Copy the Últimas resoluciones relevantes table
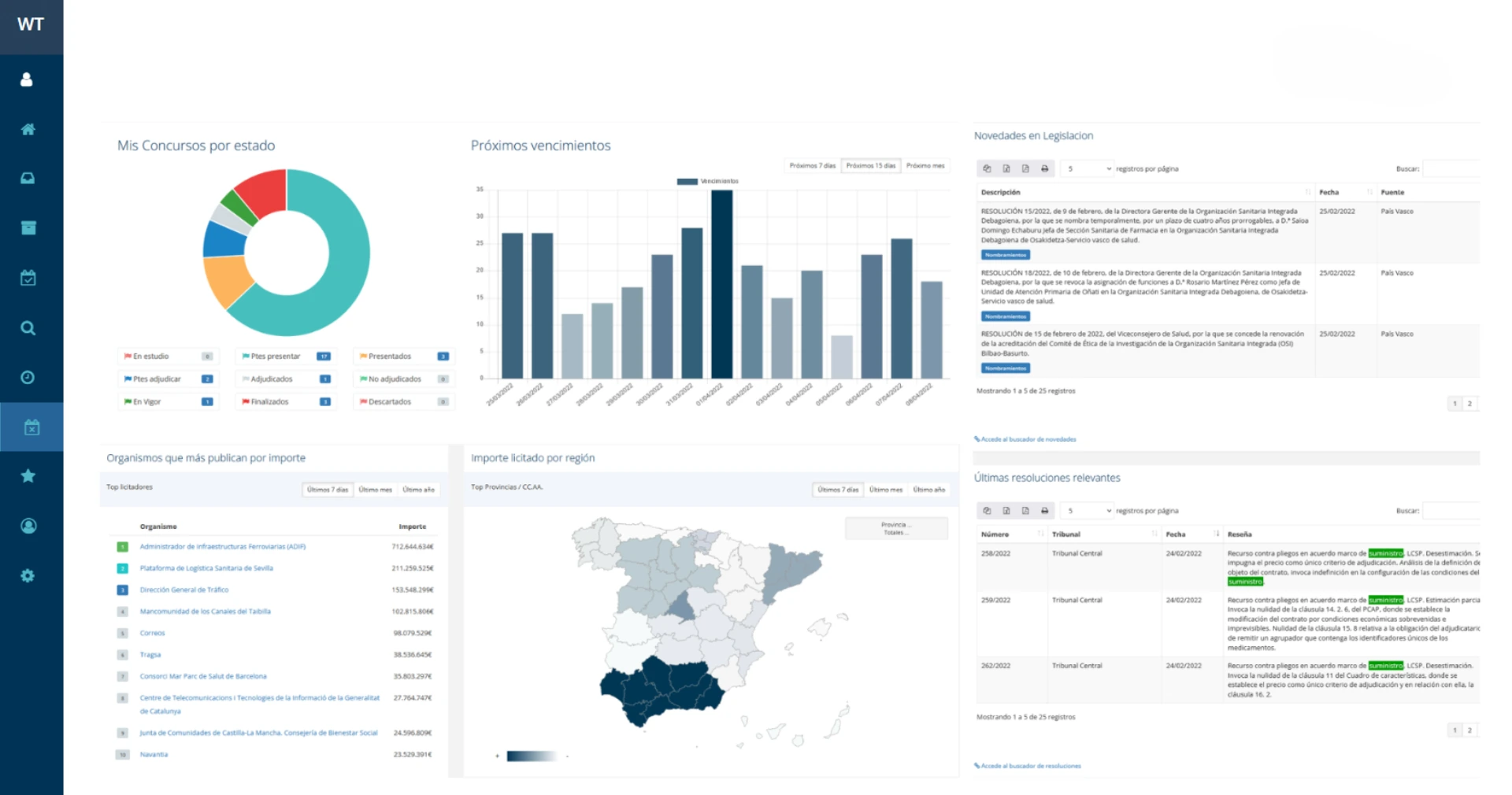Image resolution: width=1512 pixels, height=795 pixels. [987, 511]
